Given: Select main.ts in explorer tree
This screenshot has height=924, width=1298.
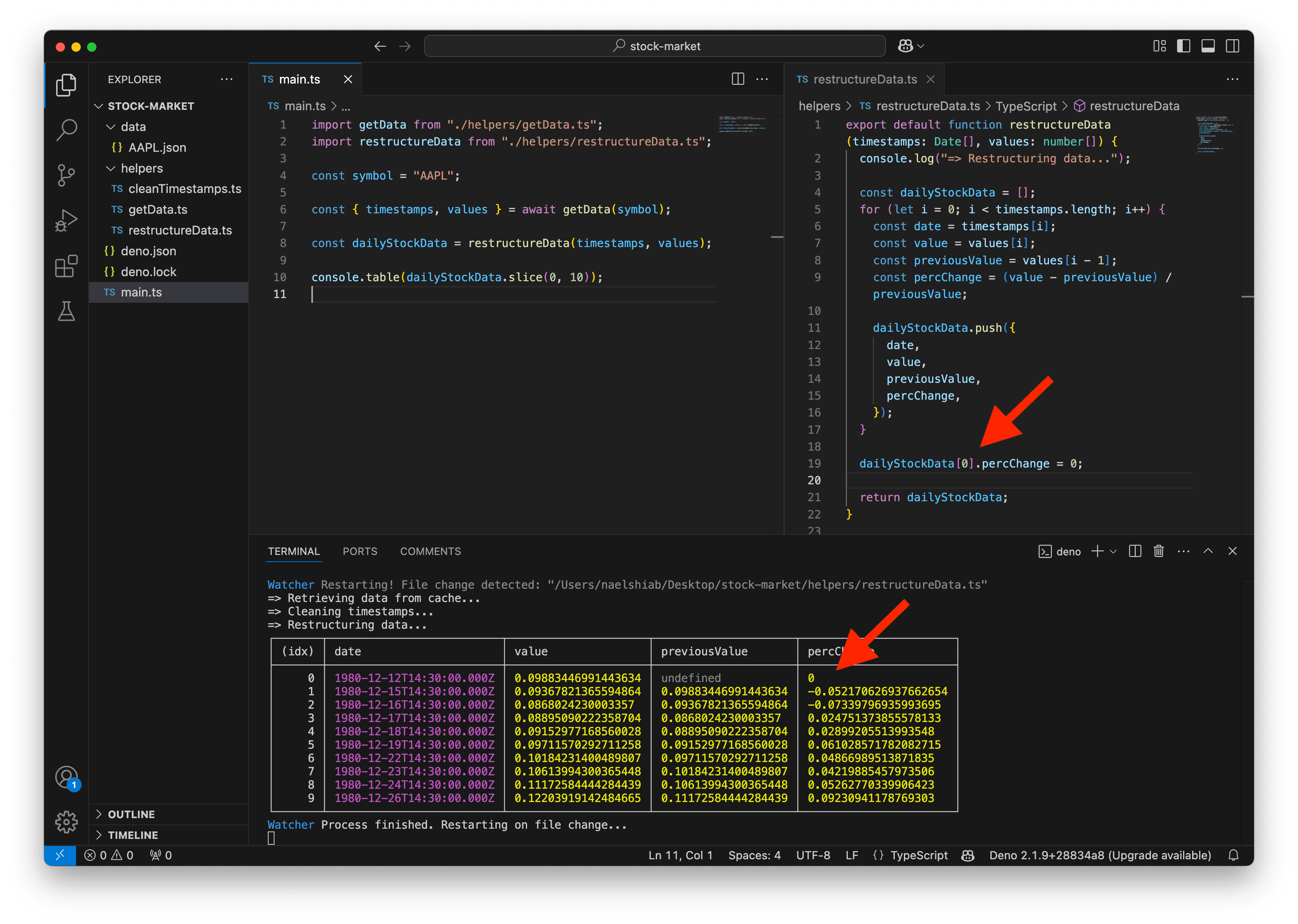Looking at the screenshot, I should pyautogui.click(x=168, y=292).
